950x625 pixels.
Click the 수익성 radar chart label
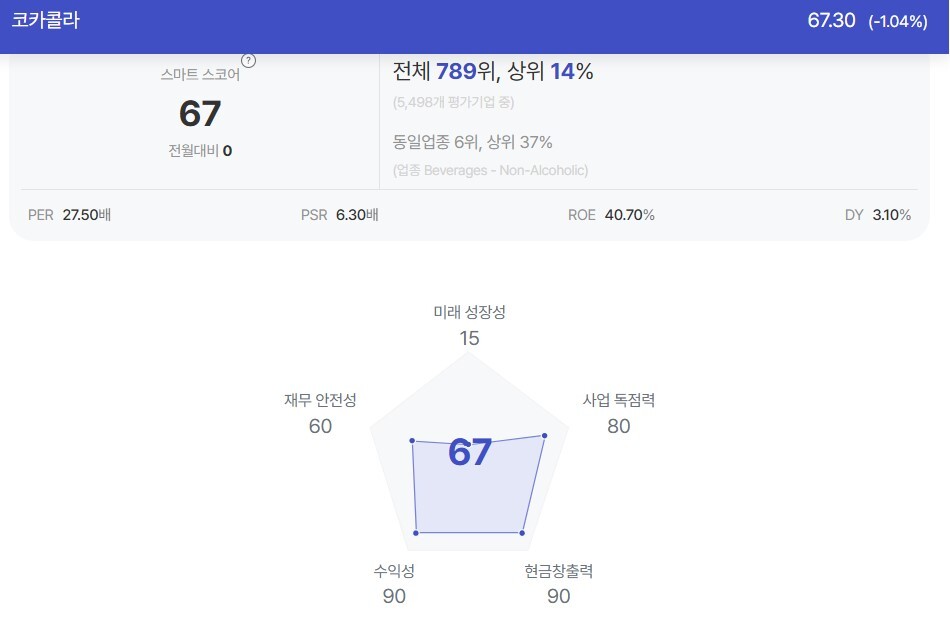click(x=394, y=571)
